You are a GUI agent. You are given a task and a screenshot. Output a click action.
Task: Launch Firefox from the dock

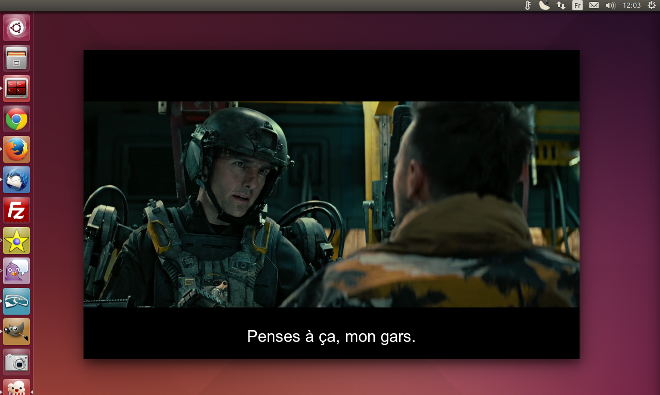[x=16, y=149]
